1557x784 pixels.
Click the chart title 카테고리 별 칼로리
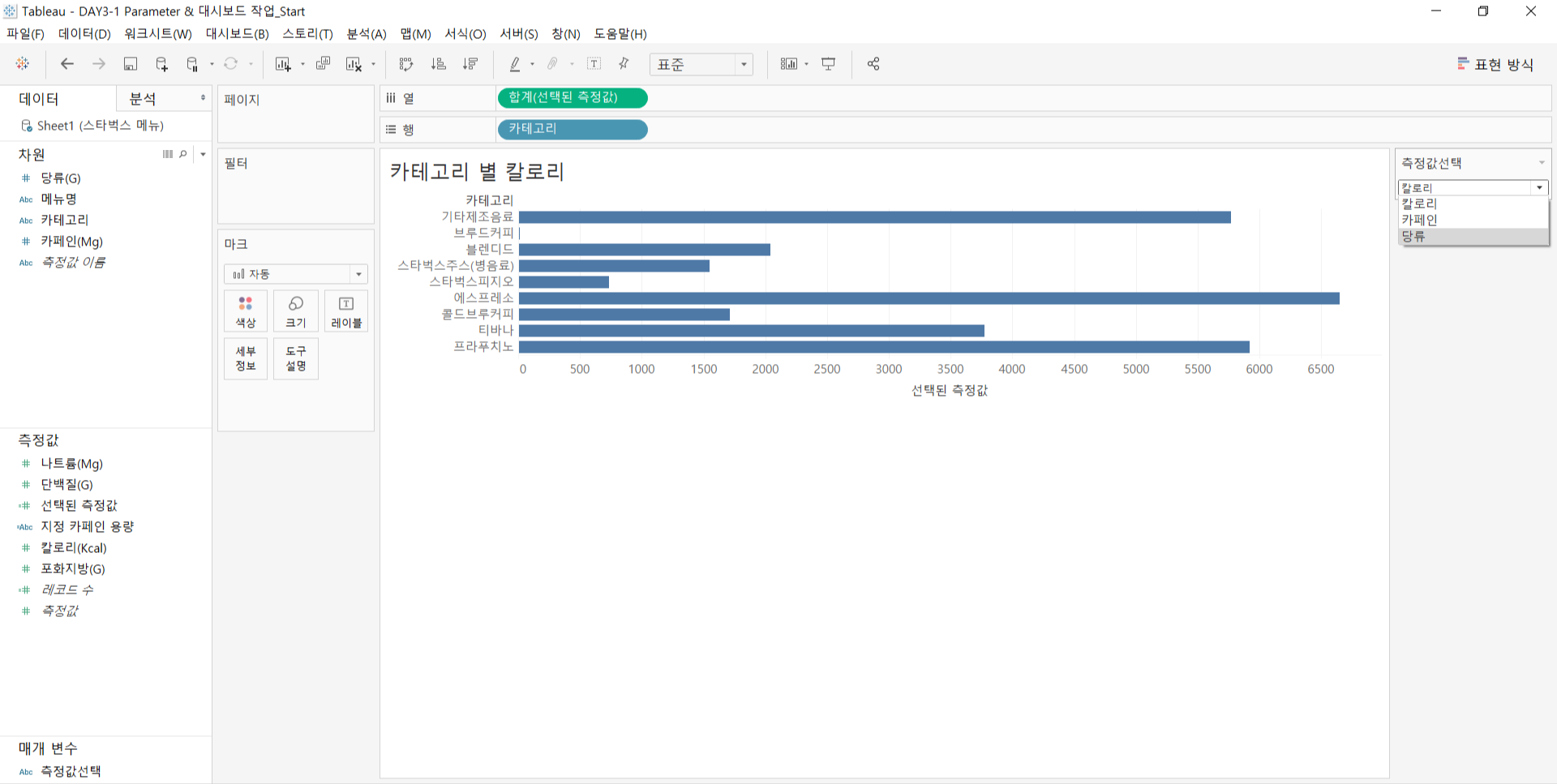[477, 172]
